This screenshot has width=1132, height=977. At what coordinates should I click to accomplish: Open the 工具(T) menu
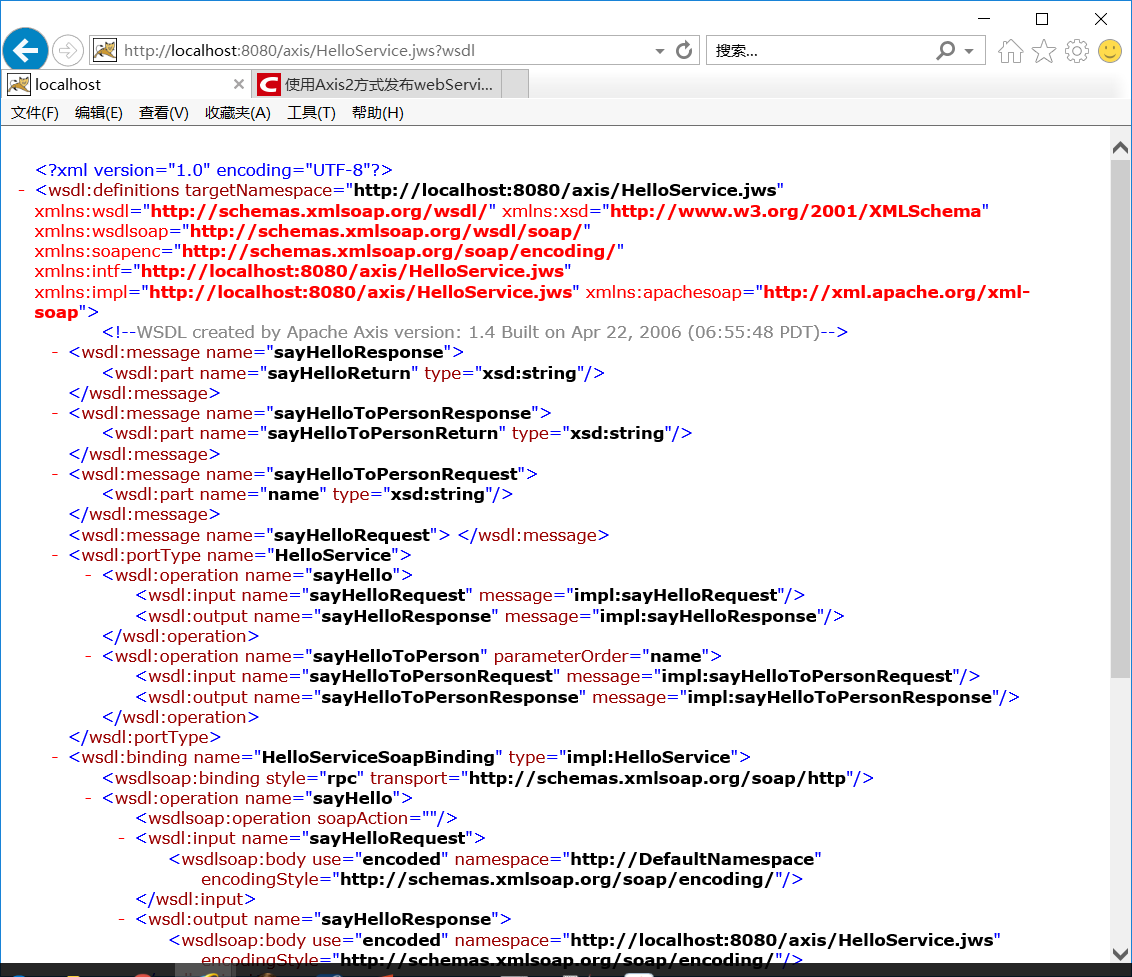(x=311, y=113)
